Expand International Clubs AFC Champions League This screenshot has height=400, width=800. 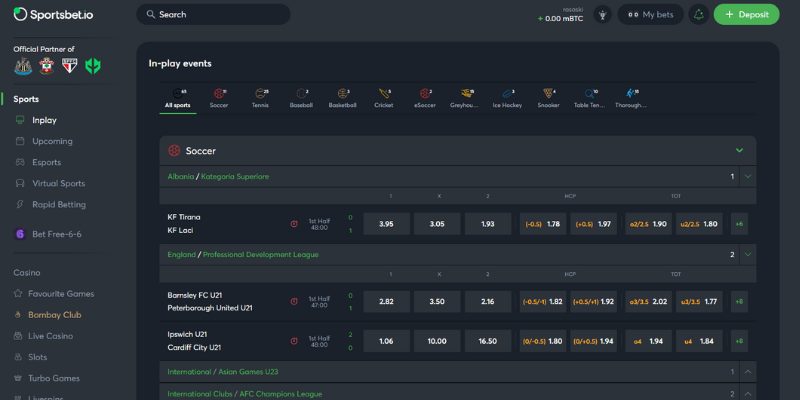748,394
